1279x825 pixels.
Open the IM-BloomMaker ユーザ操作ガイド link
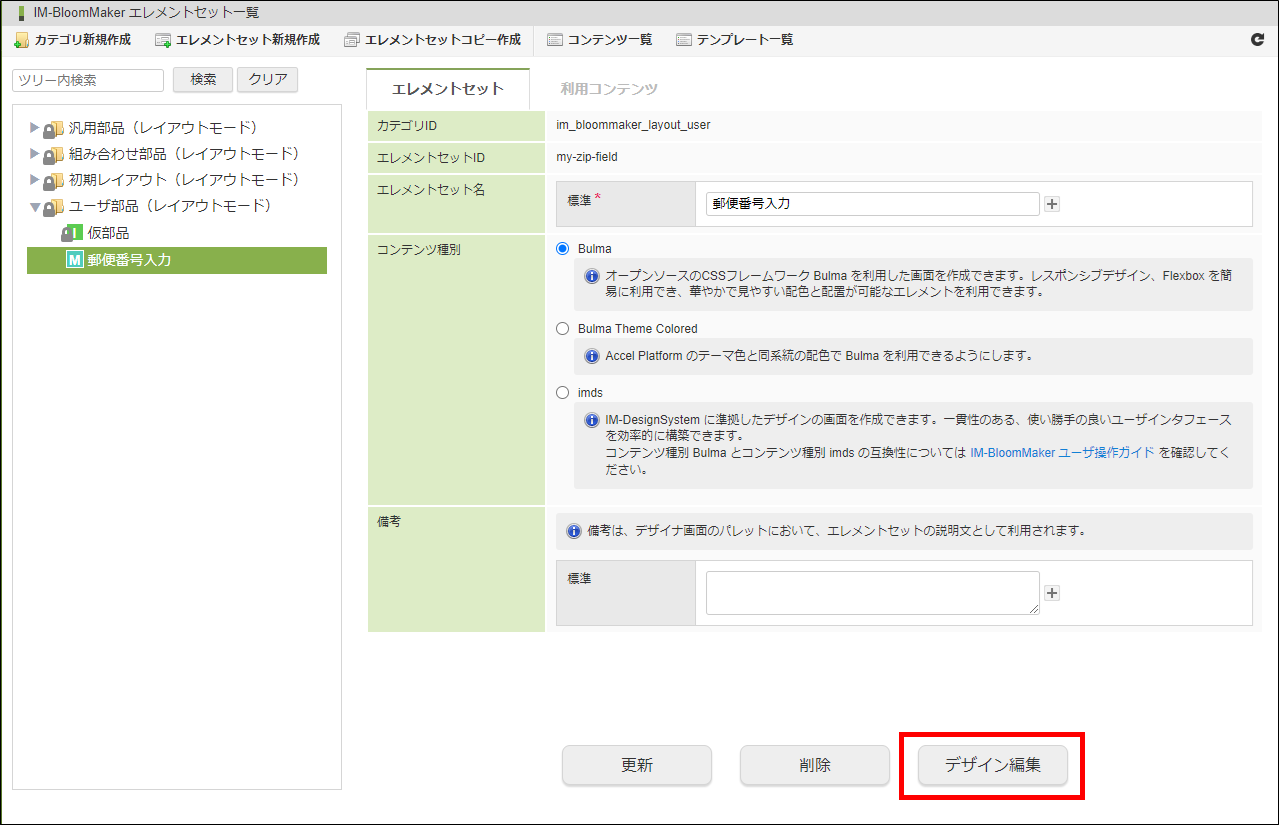[1062, 452]
